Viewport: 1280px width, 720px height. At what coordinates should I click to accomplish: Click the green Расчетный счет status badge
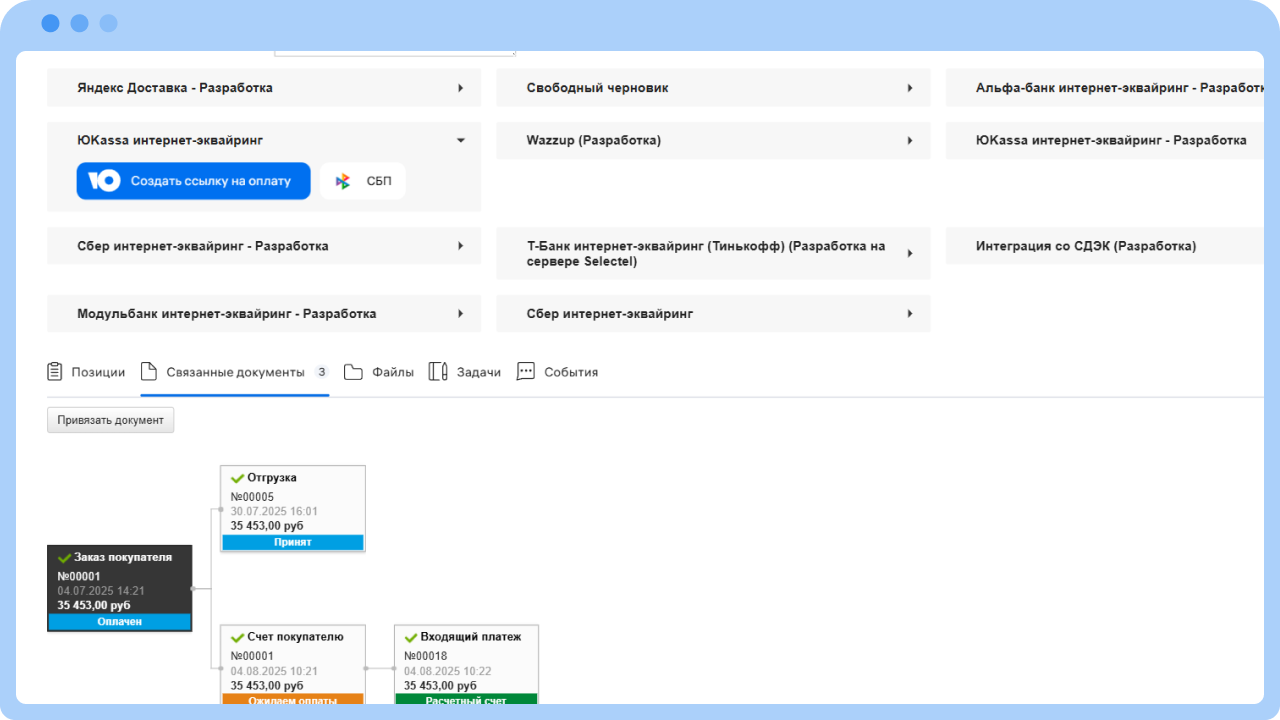tap(466, 700)
